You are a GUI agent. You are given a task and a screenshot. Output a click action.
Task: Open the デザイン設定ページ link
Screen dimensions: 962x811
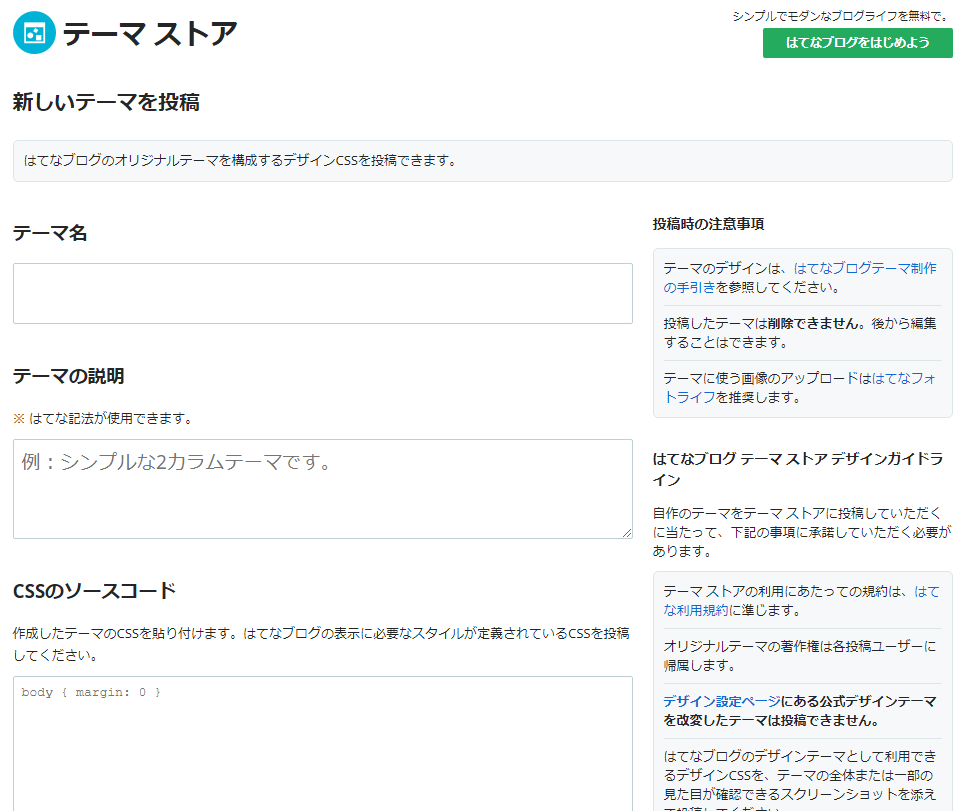tap(722, 701)
